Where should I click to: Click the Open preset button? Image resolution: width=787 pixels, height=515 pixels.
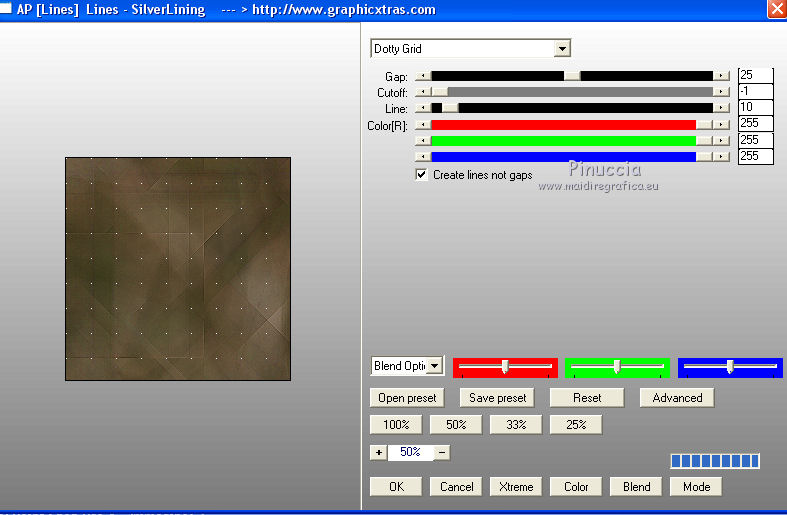(x=407, y=398)
